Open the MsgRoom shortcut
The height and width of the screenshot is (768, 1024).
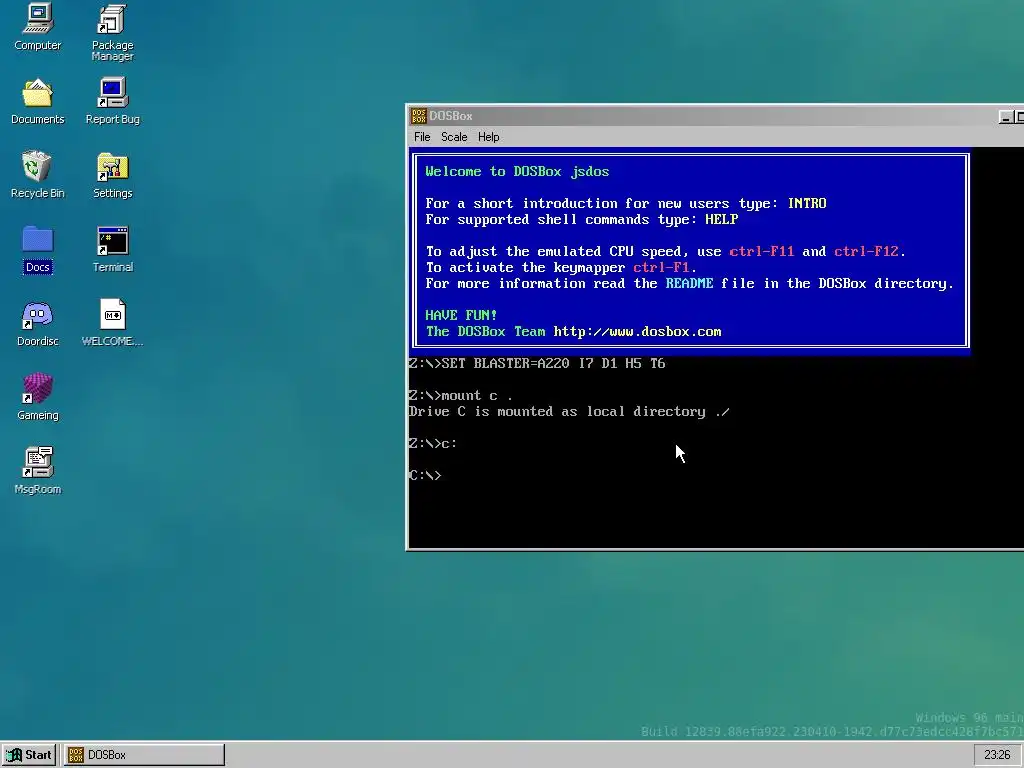pyautogui.click(x=37, y=471)
